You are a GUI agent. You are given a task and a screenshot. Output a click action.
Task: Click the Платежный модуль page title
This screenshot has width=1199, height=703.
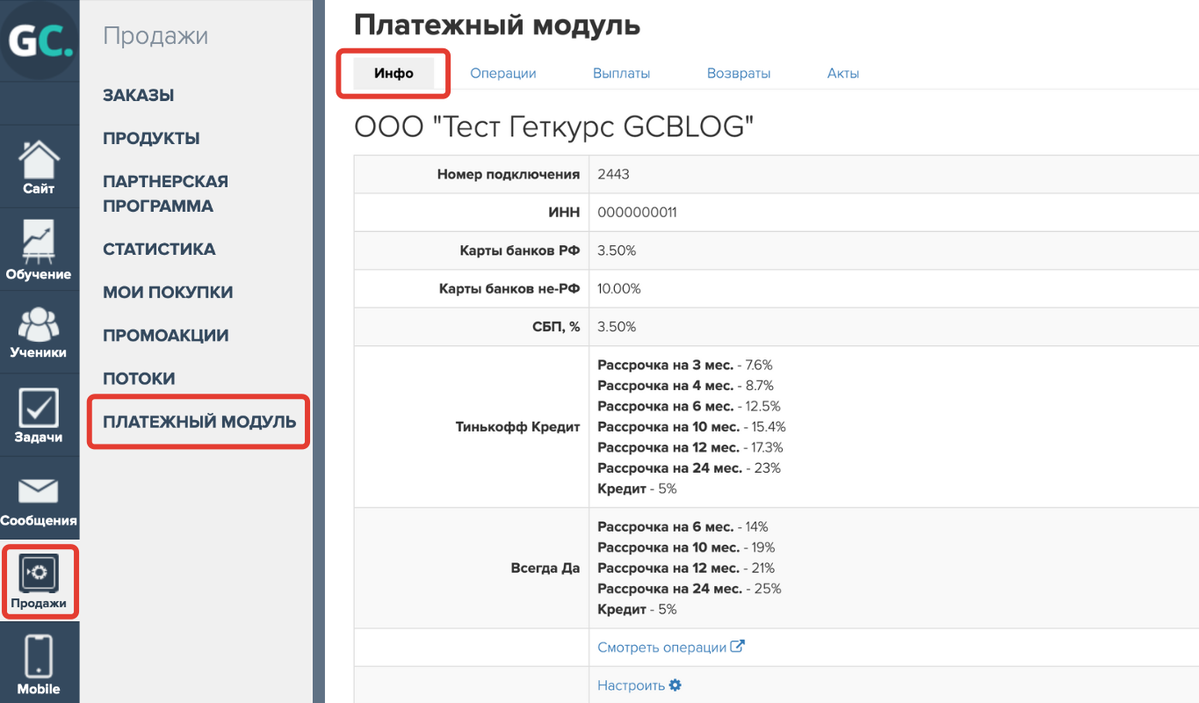coord(497,25)
